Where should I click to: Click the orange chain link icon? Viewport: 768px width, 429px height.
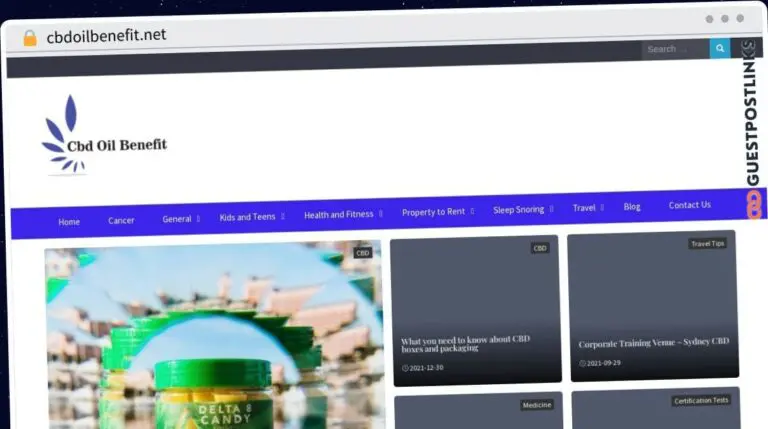click(754, 204)
